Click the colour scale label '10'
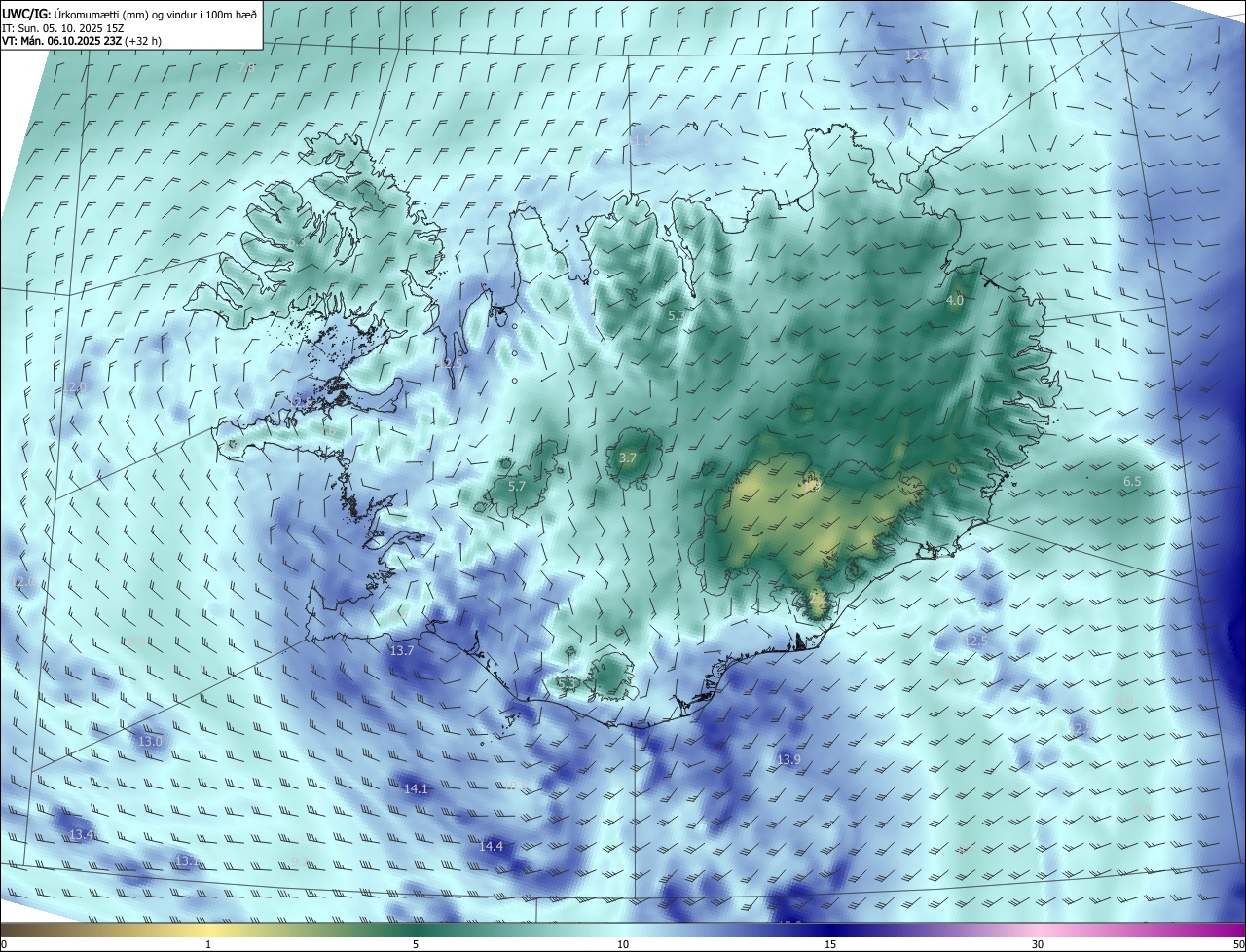Viewport: 1246px width, 952px height. coord(623,944)
